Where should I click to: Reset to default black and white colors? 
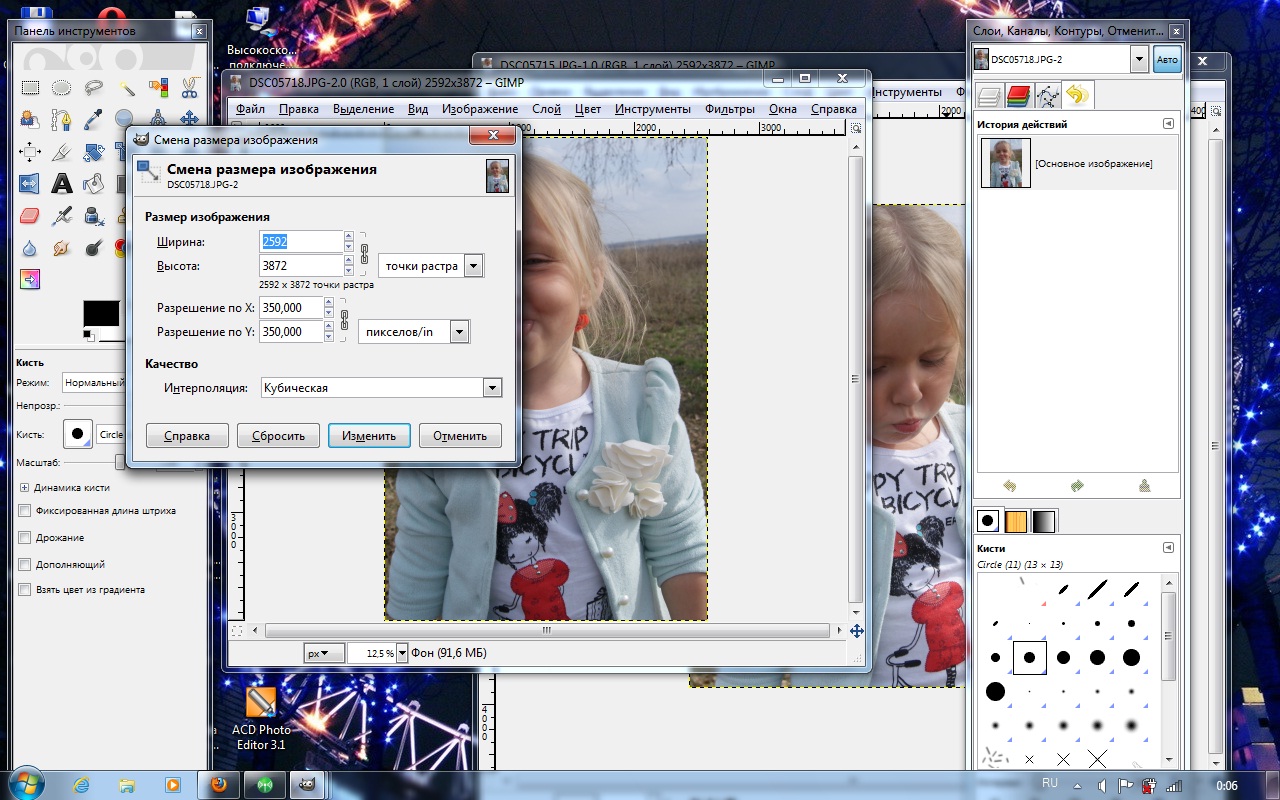point(87,334)
